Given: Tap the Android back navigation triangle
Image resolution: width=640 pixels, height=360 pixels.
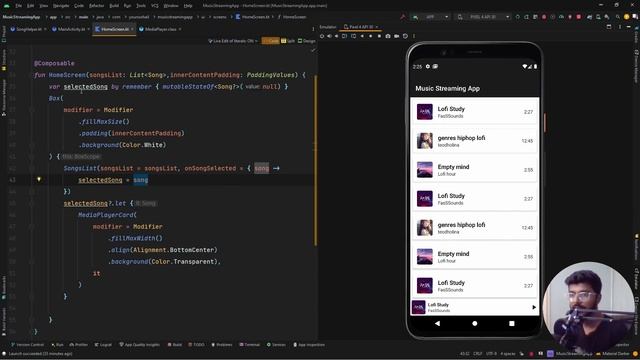Looking at the screenshot, I should click(437, 323).
